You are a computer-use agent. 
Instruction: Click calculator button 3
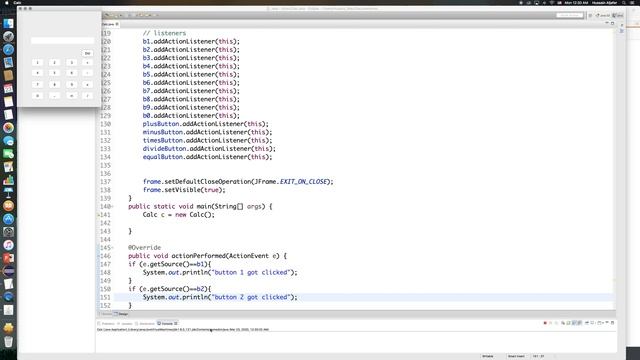[71, 62]
